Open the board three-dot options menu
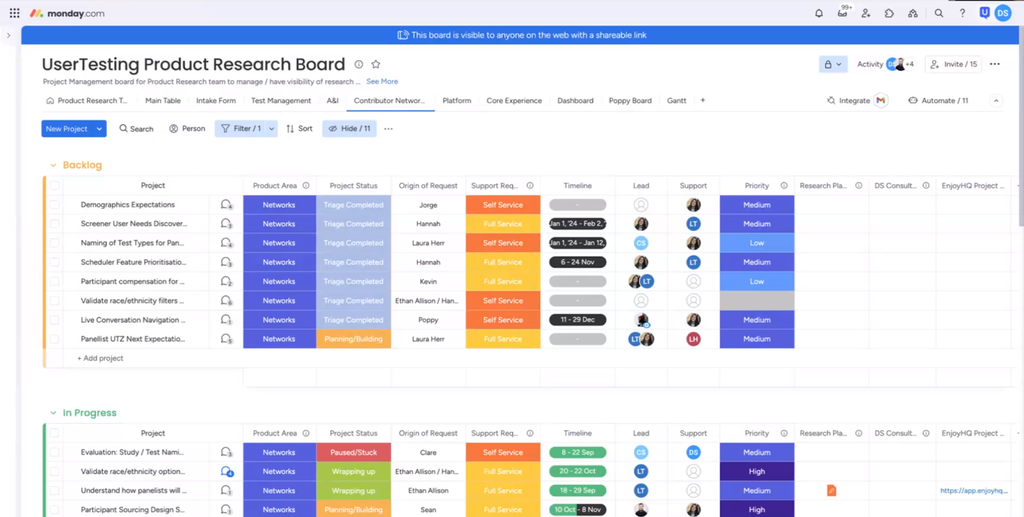1024x517 pixels. click(995, 64)
